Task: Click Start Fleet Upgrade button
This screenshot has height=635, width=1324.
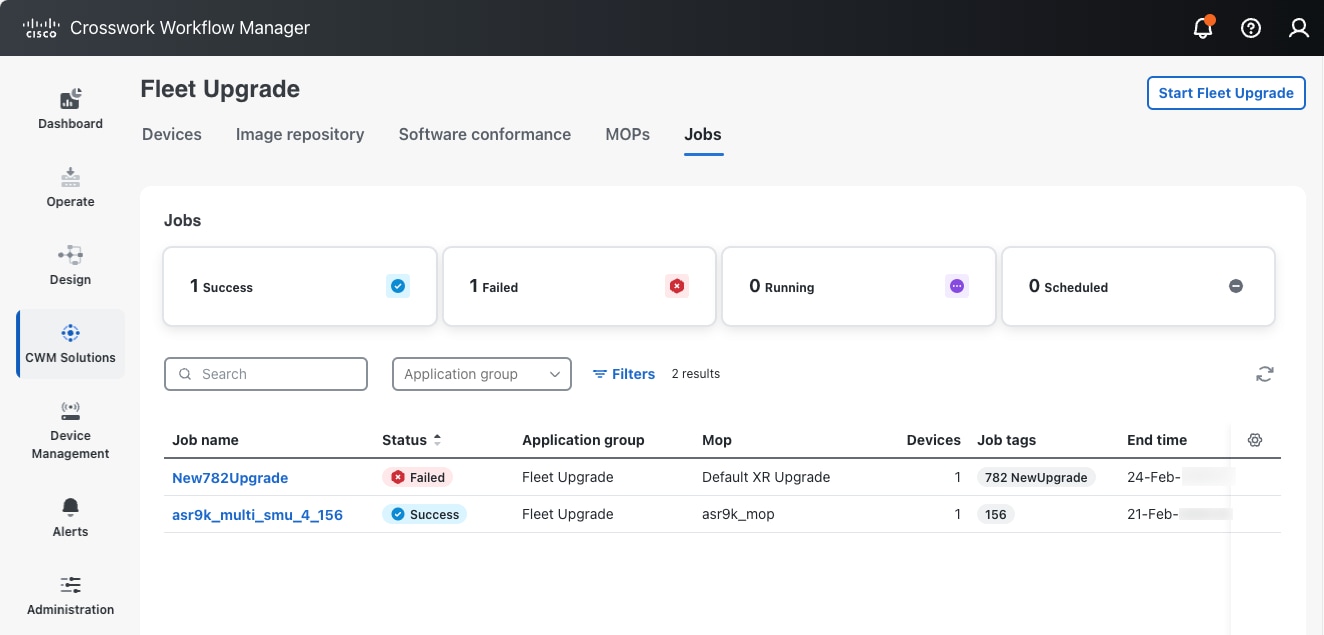Action: [x=1226, y=93]
